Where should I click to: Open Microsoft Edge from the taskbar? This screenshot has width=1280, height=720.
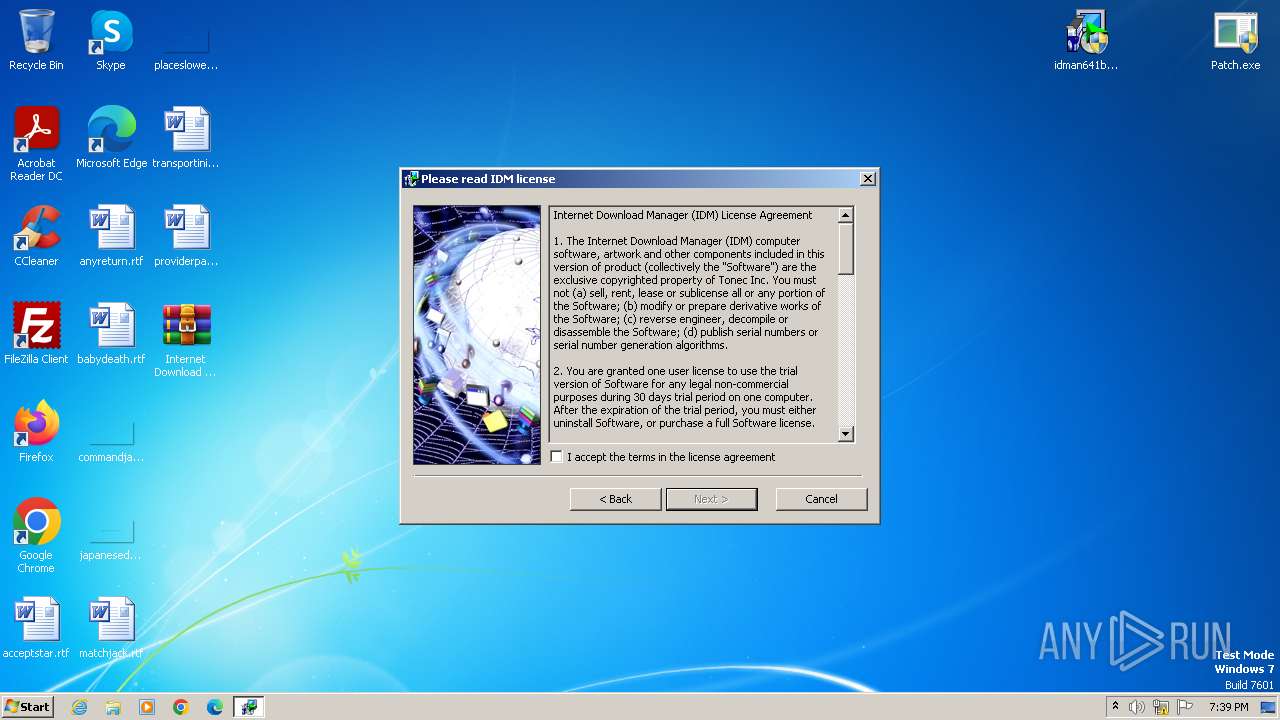point(215,707)
